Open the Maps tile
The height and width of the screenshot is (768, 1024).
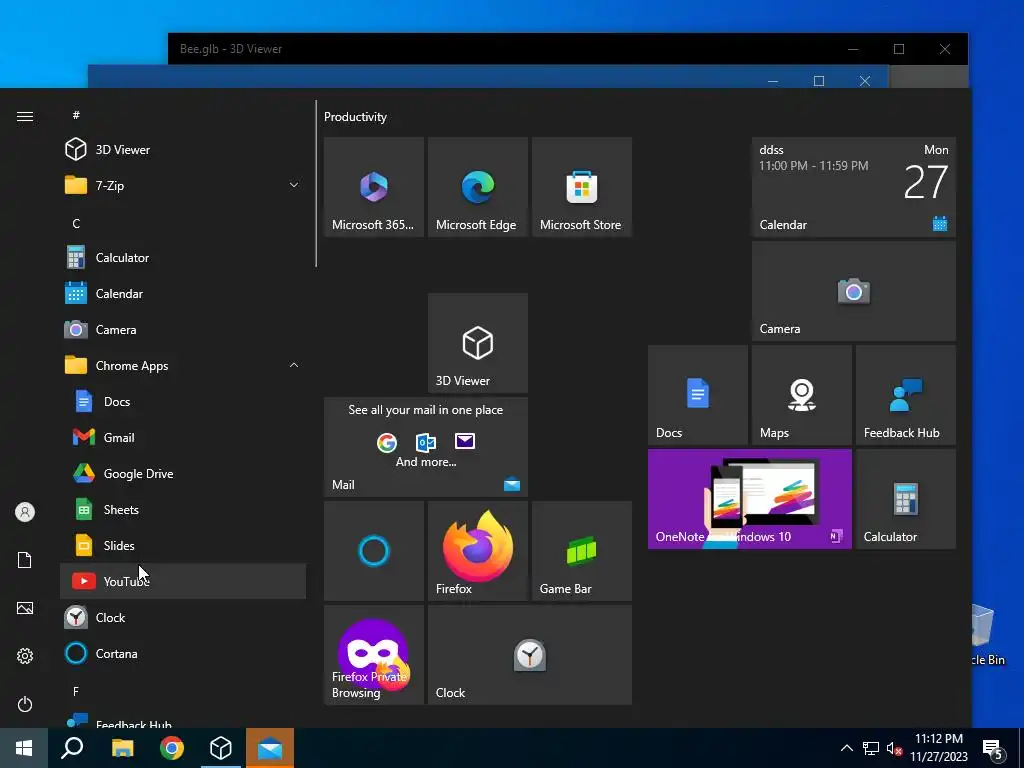(x=801, y=395)
